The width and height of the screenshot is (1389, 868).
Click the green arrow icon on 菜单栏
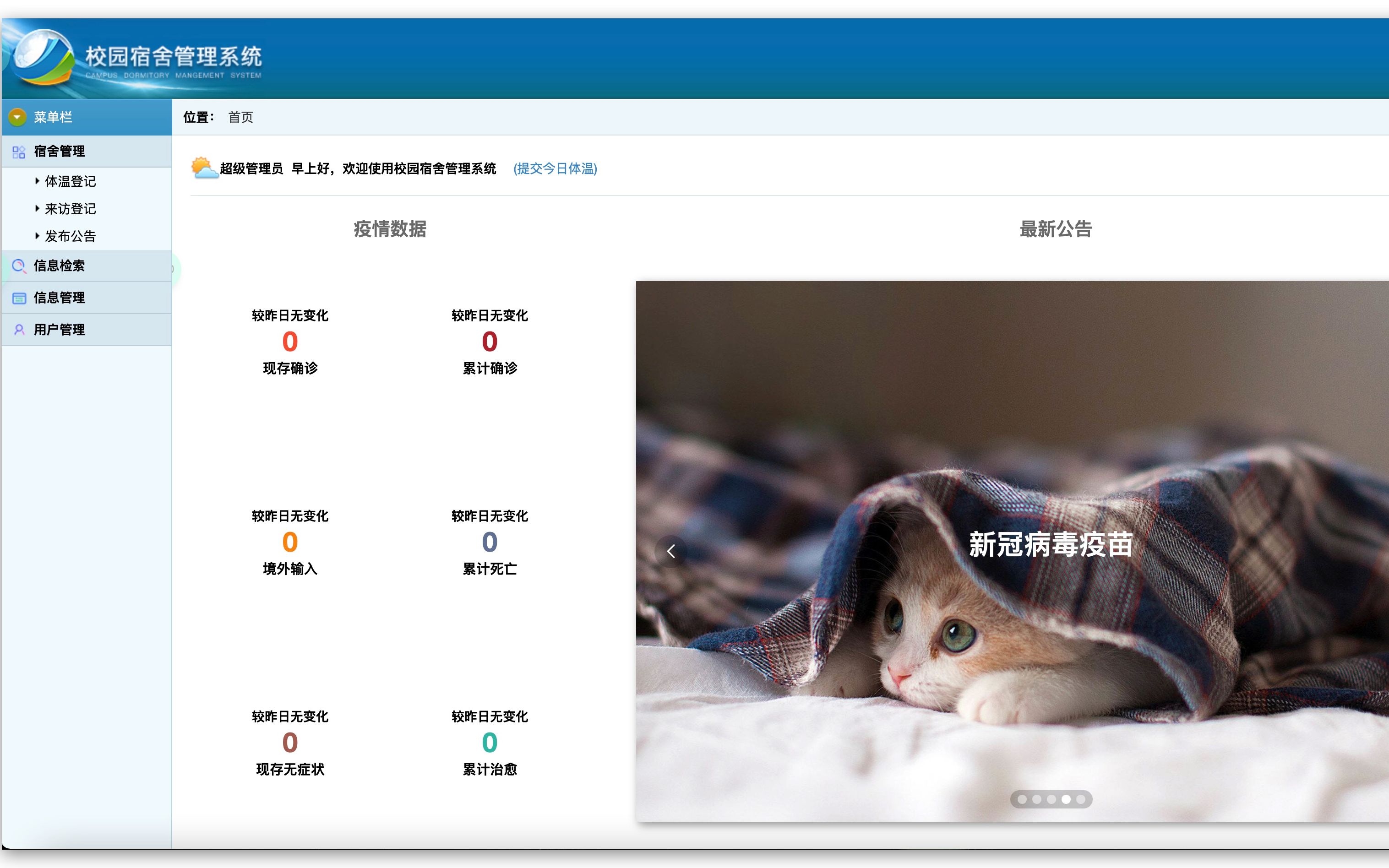tap(18, 117)
